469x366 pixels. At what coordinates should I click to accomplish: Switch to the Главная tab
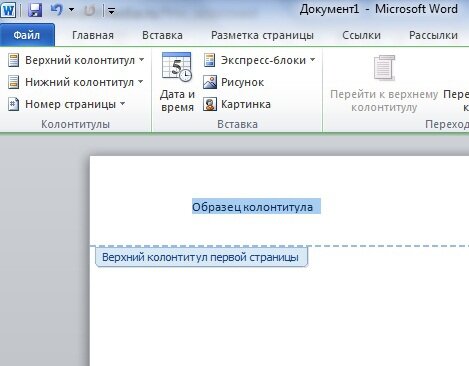(x=93, y=35)
